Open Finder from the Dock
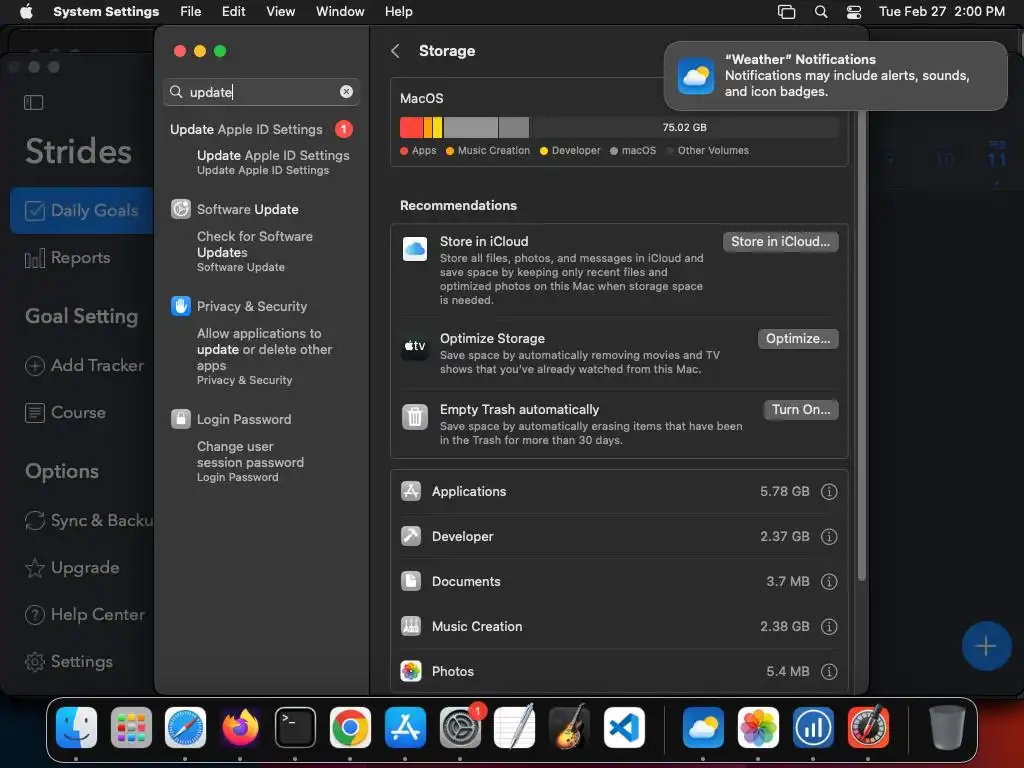Image resolution: width=1024 pixels, height=768 pixels. click(x=76, y=728)
